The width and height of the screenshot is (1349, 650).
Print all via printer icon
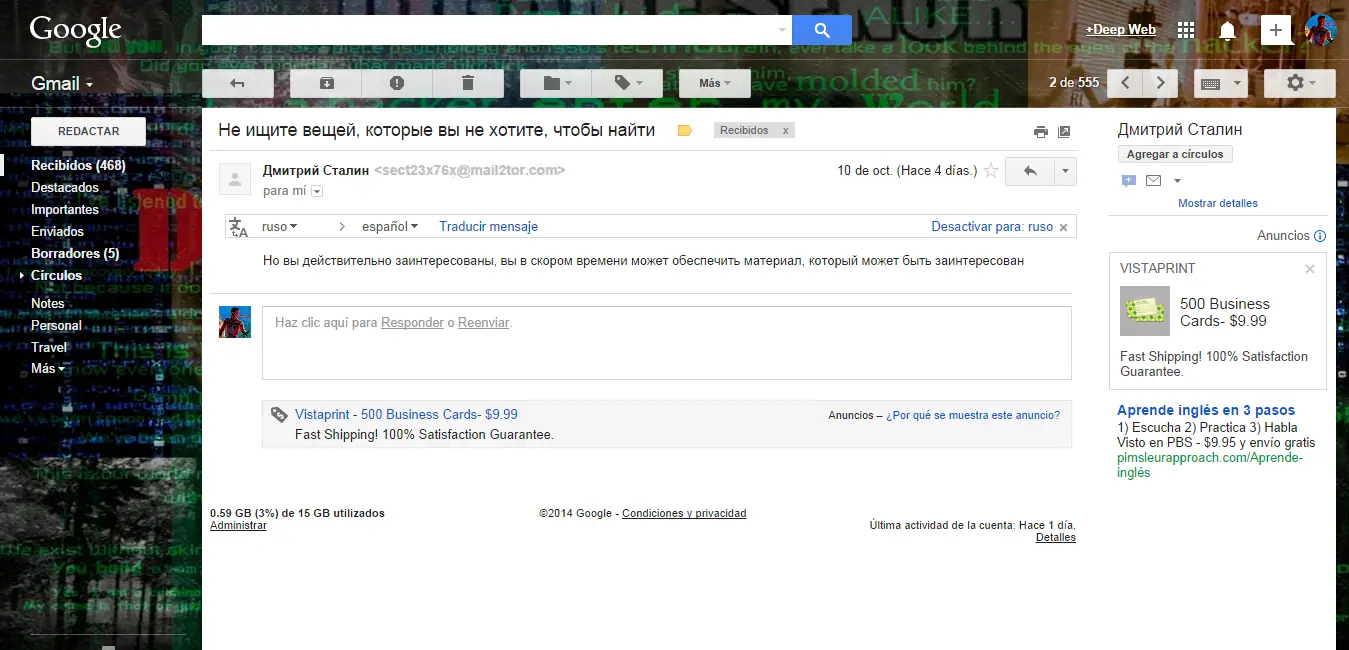click(1041, 131)
